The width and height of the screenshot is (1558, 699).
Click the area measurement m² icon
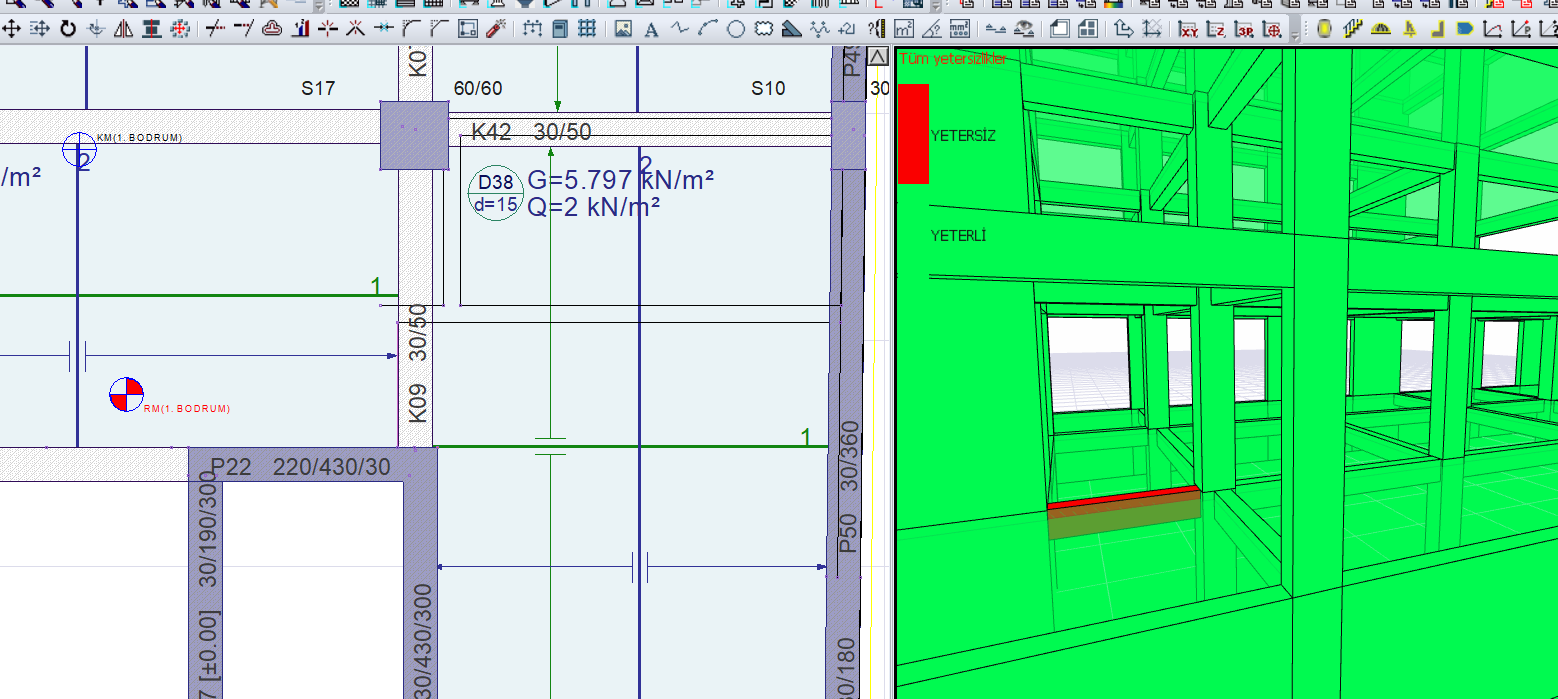pos(904,29)
